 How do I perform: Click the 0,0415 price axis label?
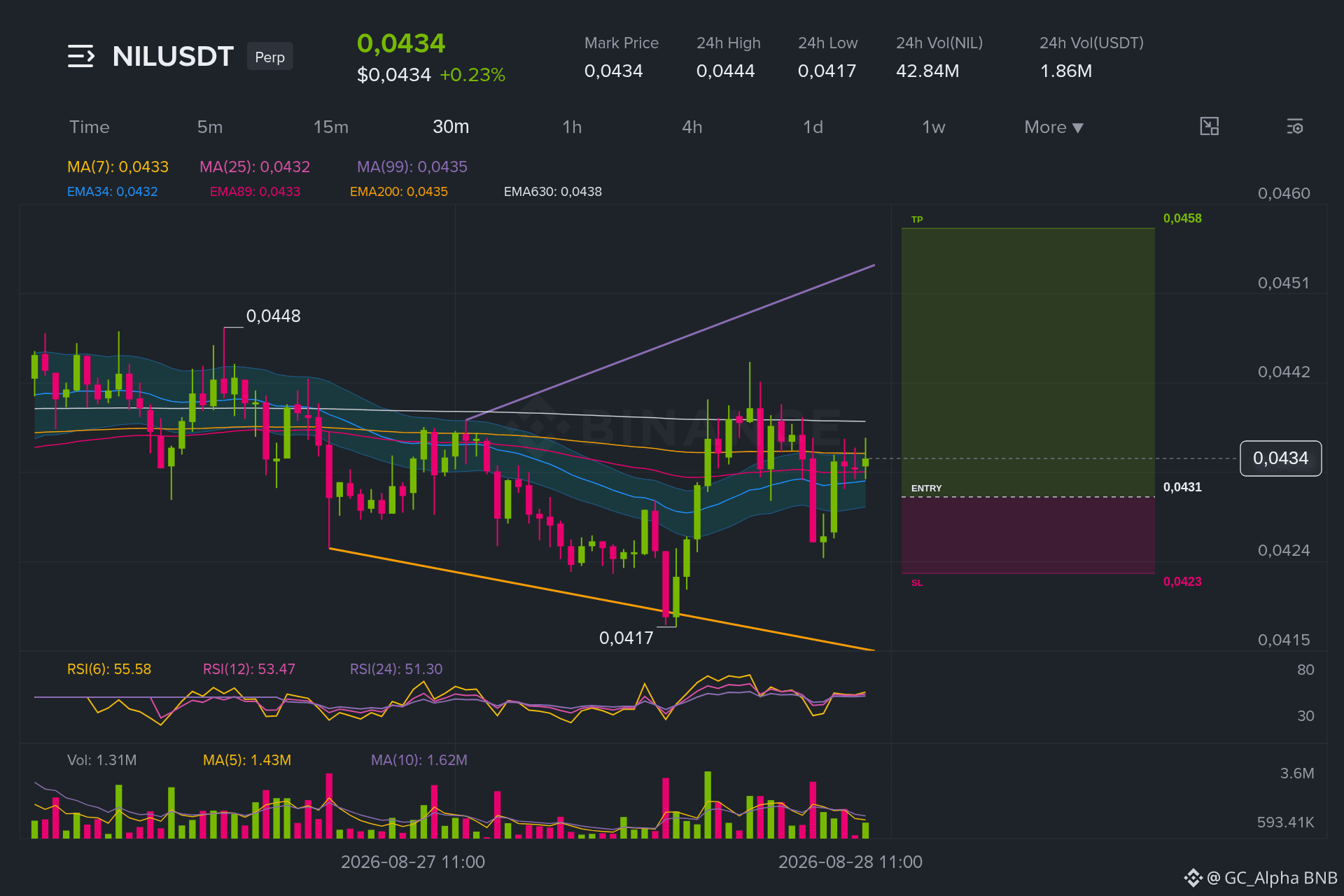(1284, 640)
